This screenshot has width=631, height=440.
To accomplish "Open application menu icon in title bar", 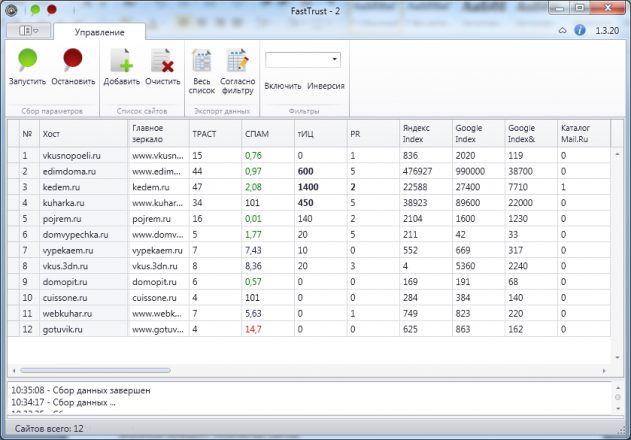I will pos(11,10).
